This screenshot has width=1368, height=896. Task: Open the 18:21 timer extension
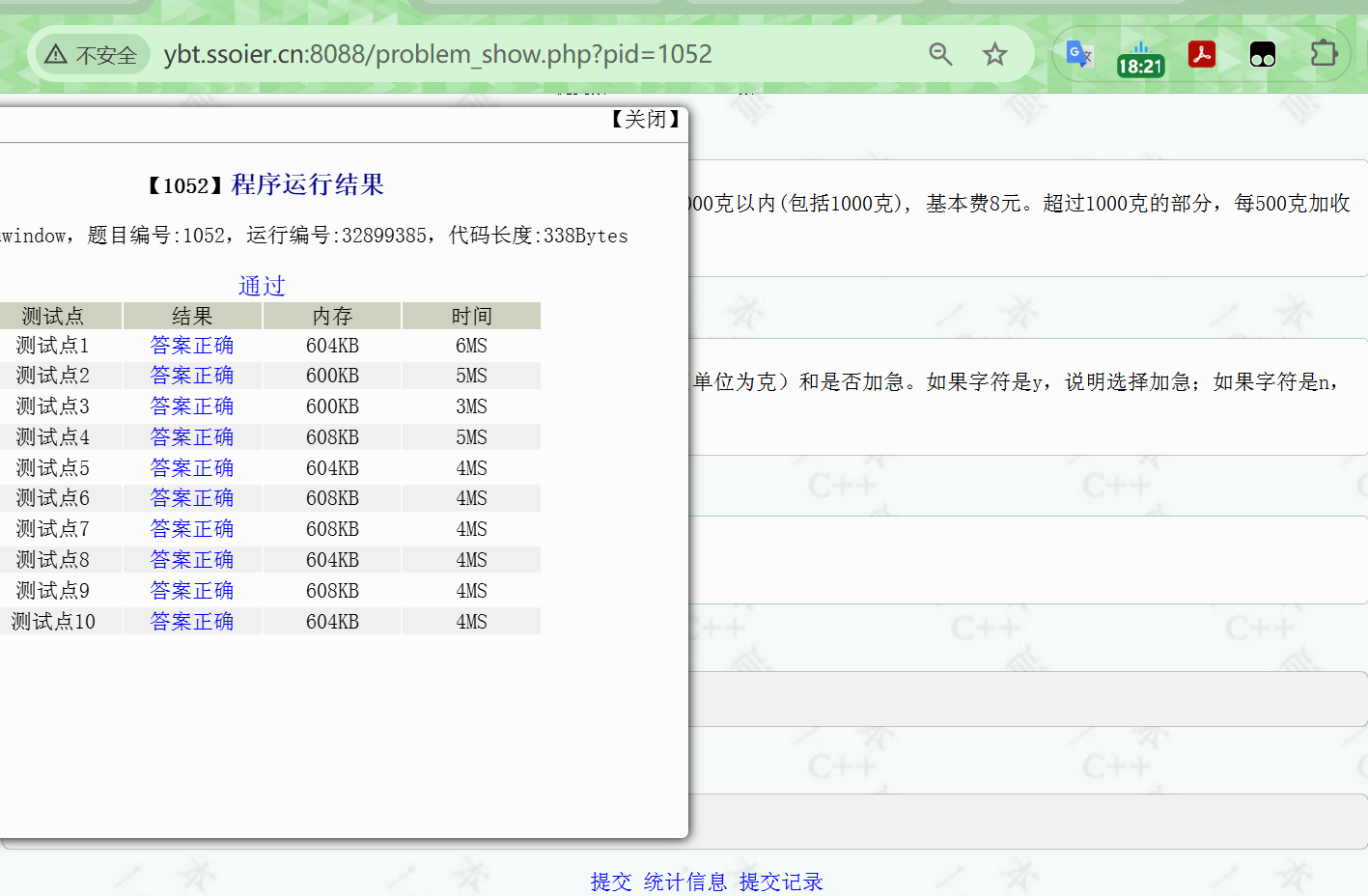pos(1140,58)
